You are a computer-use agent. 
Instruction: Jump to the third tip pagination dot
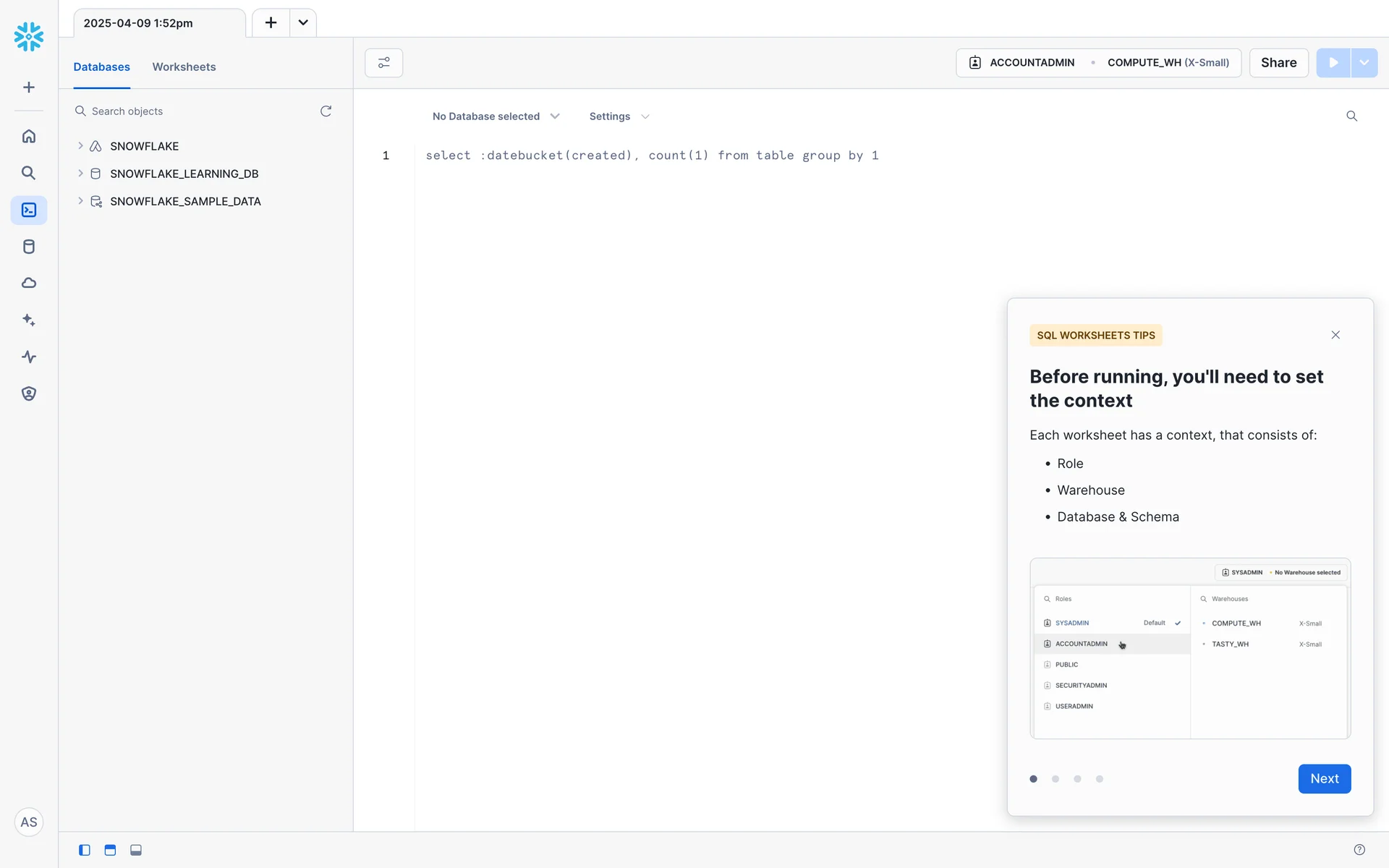point(1077,779)
